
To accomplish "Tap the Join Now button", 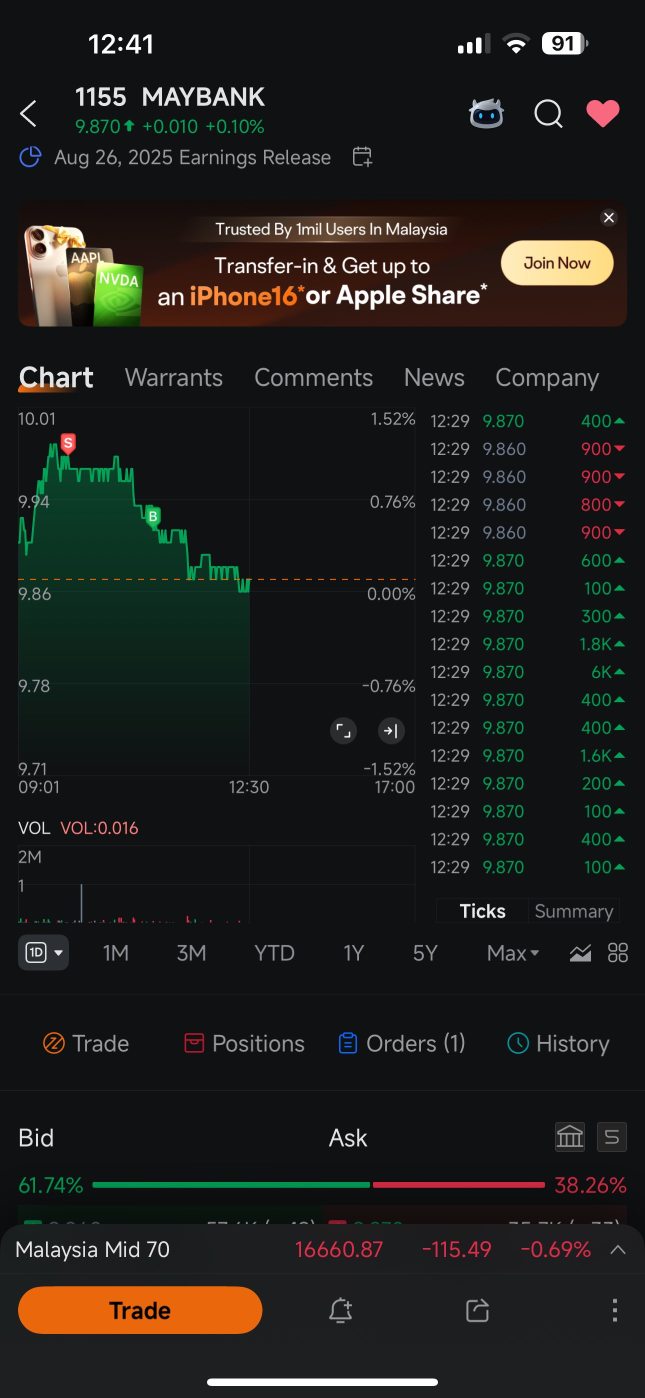I will 557,263.
